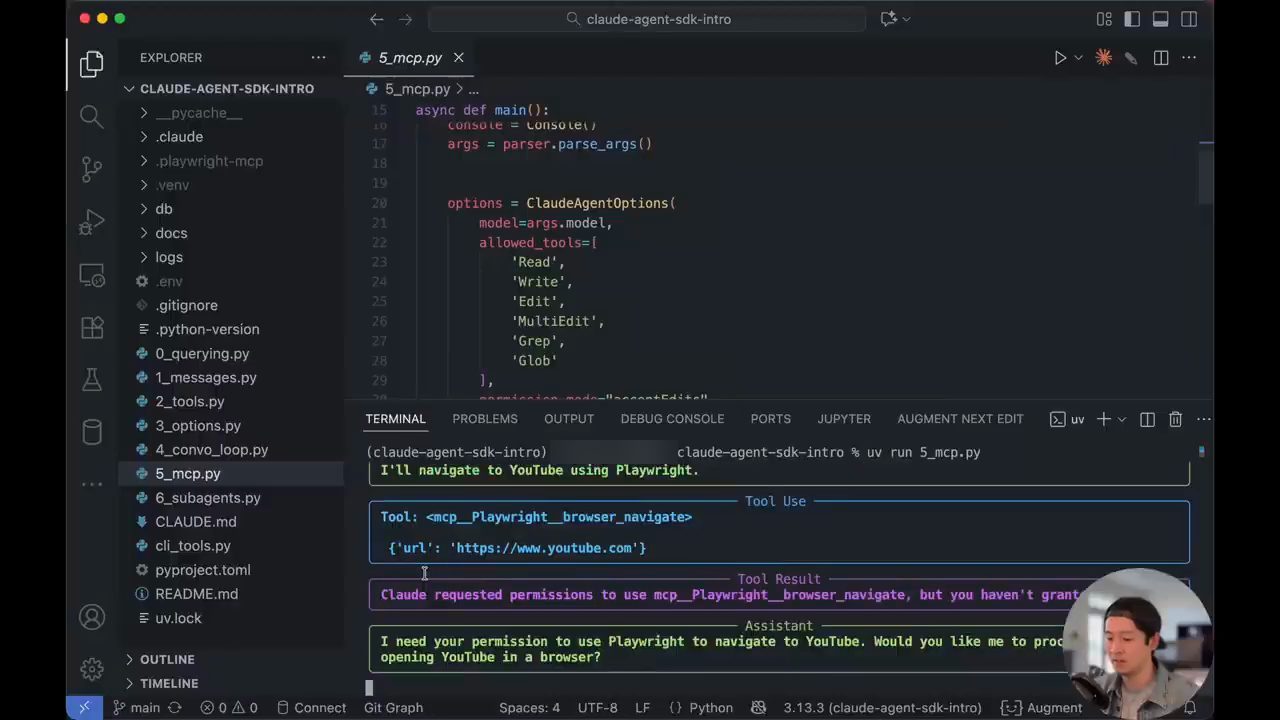Click the Explorer files icon
Viewport: 1280px width, 720px height.
click(91, 64)
